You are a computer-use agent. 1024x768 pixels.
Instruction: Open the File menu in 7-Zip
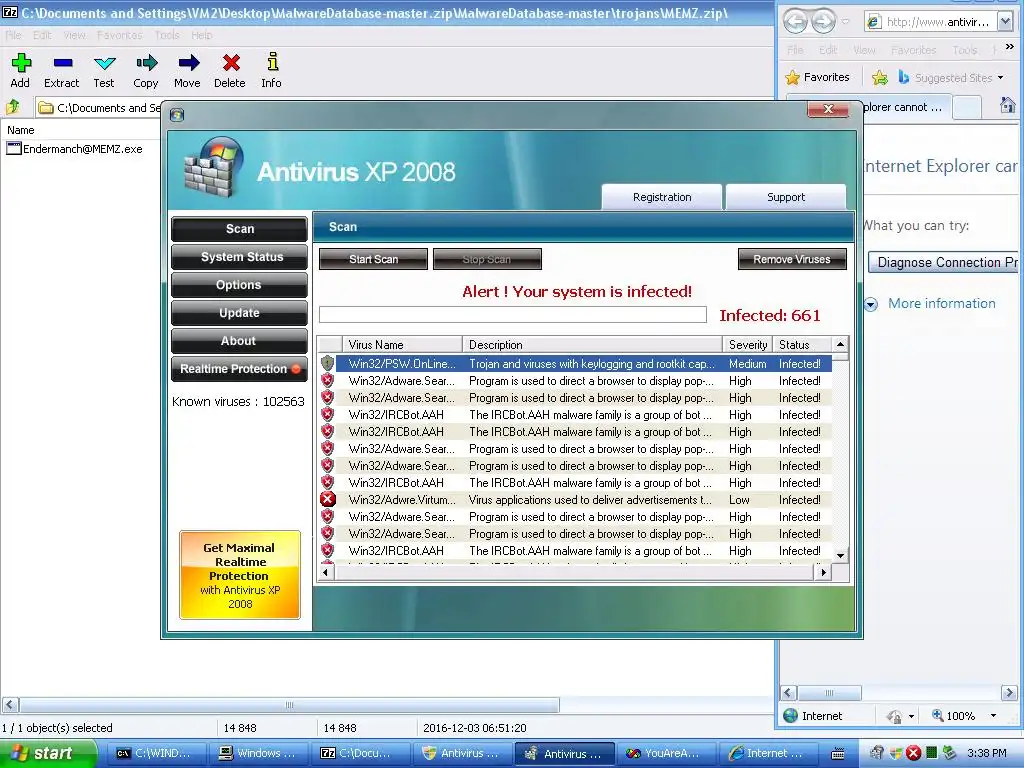pos(13,35)
